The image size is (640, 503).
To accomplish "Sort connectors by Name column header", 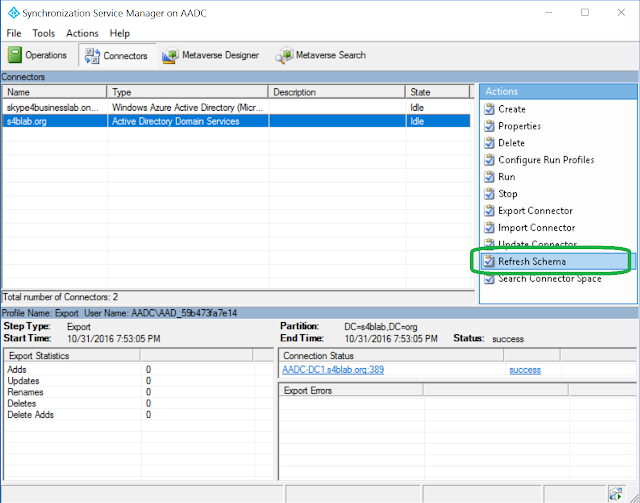I will click(x=54, y=92).
